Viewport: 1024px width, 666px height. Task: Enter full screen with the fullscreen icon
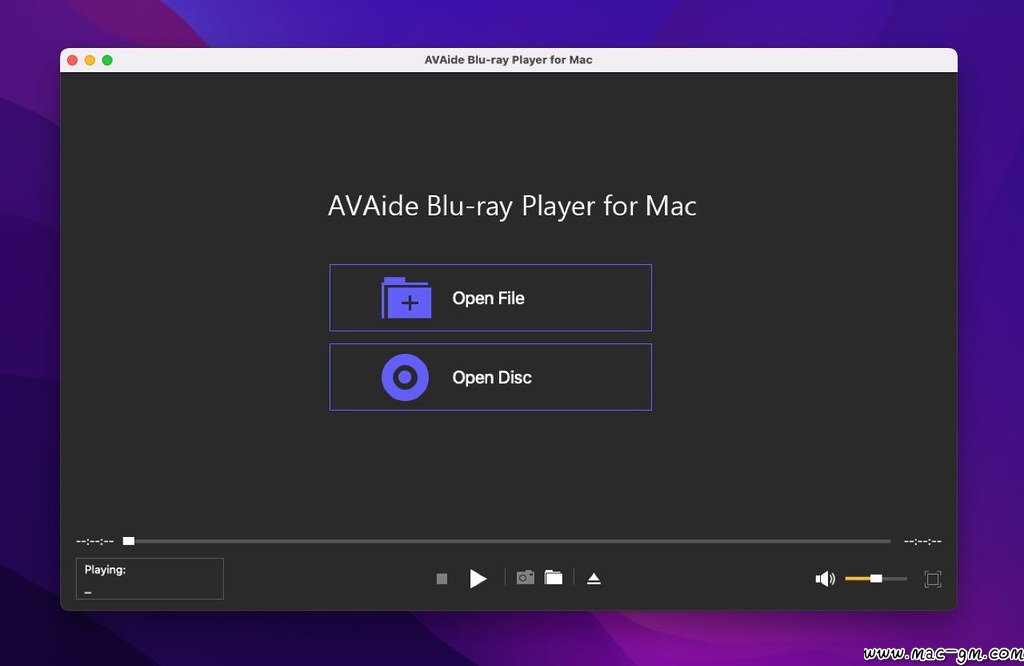(933, 579)
